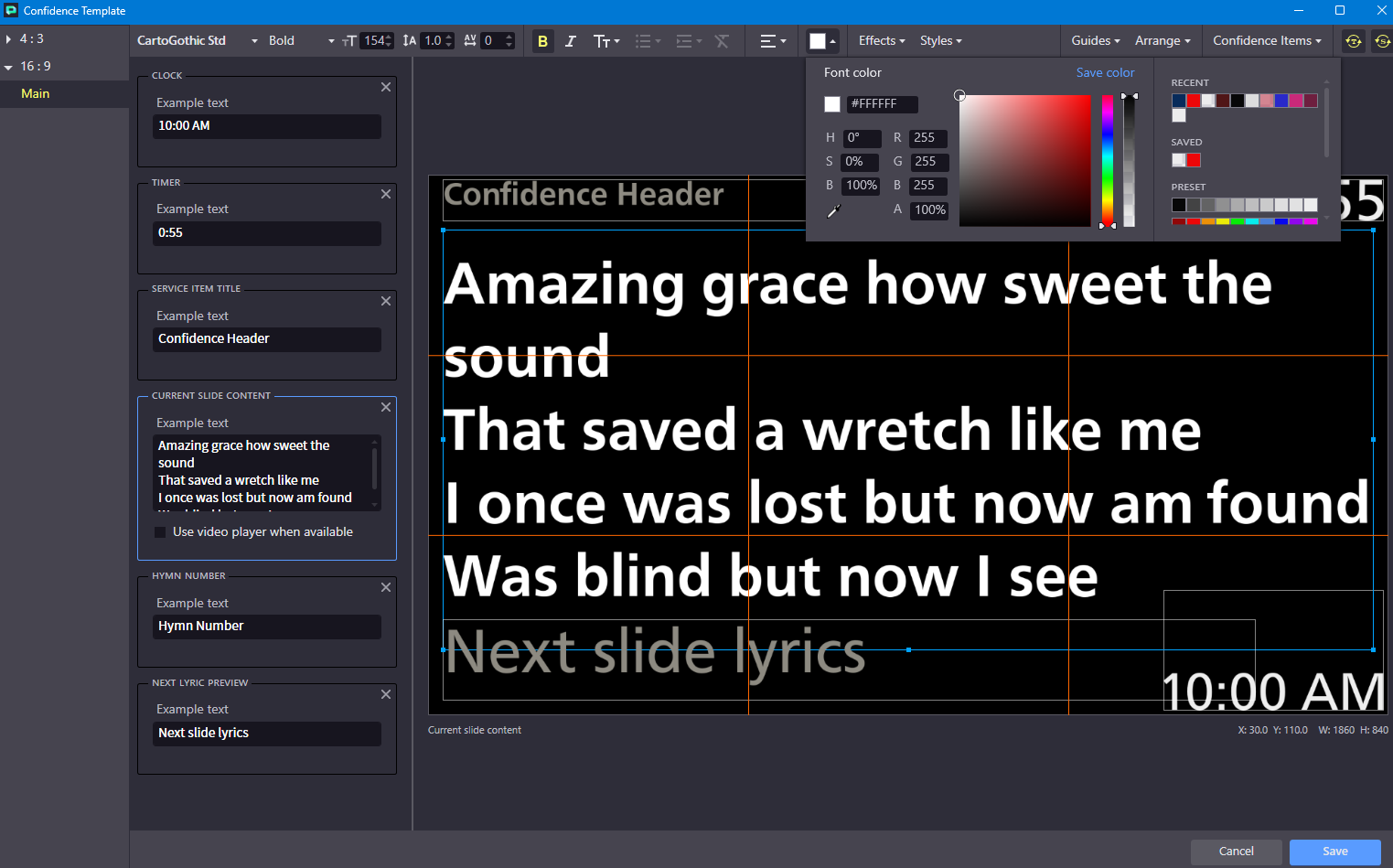Remove the NEXT LYRIC PREVIEW panel
Image resolution: width=1393 pixels, height=868 pixels.
(x=386, y=694)
